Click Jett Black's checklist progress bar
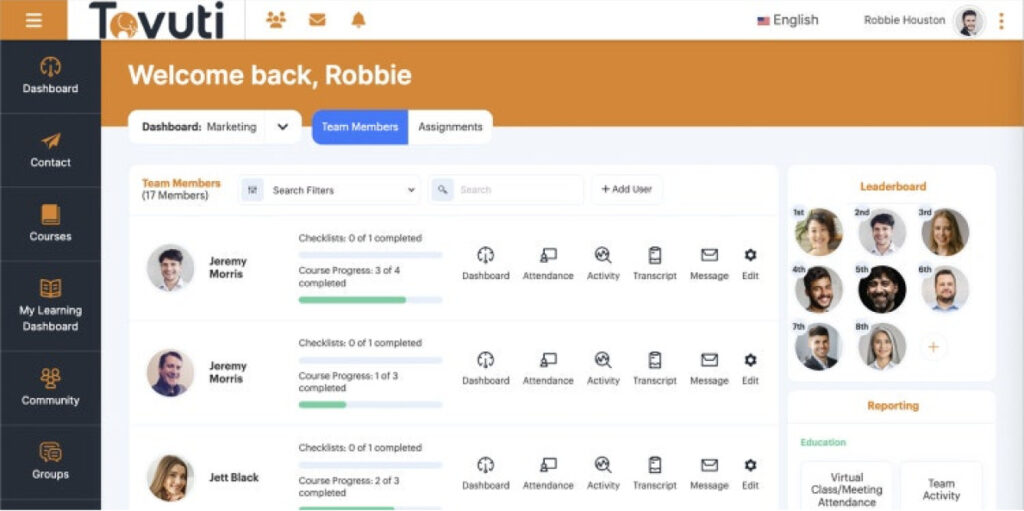This screenshot has height=511, width=1024. pos(370,465)
